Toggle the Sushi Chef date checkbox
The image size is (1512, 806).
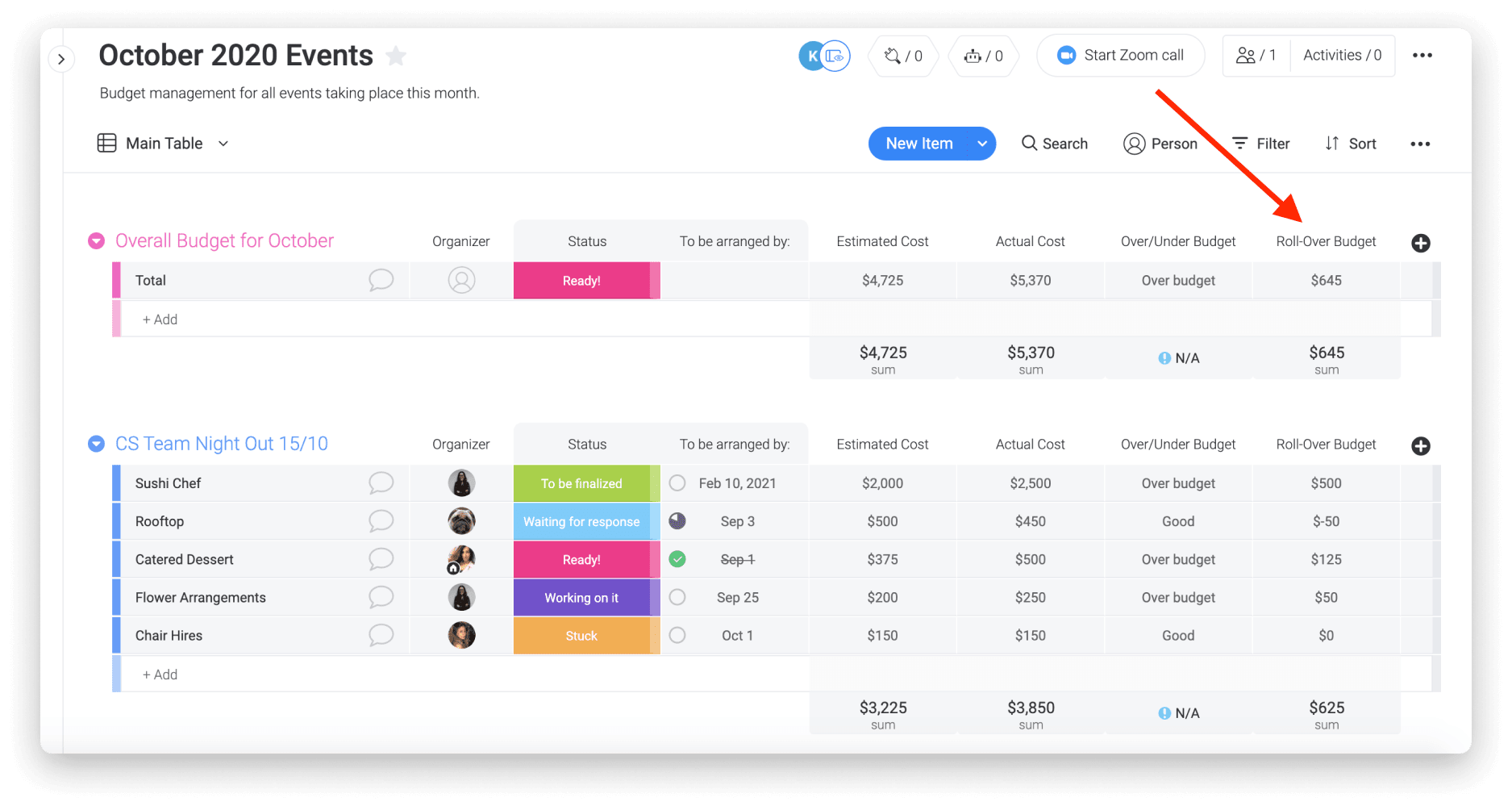[677, 483]
